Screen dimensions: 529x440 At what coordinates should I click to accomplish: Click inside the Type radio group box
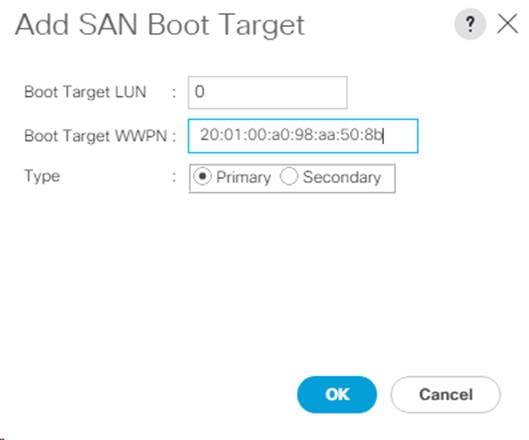[x=292, y=178]
